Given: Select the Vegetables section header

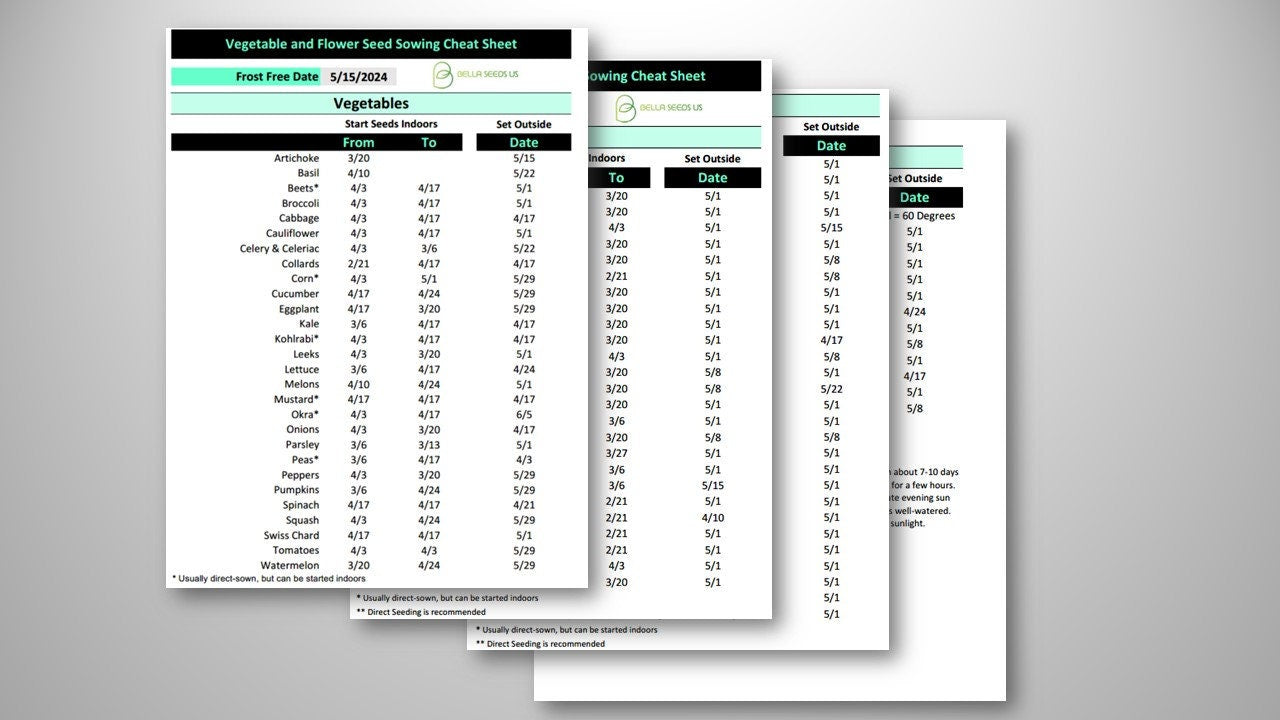Looking at the screenshot, I should (371, 103).
